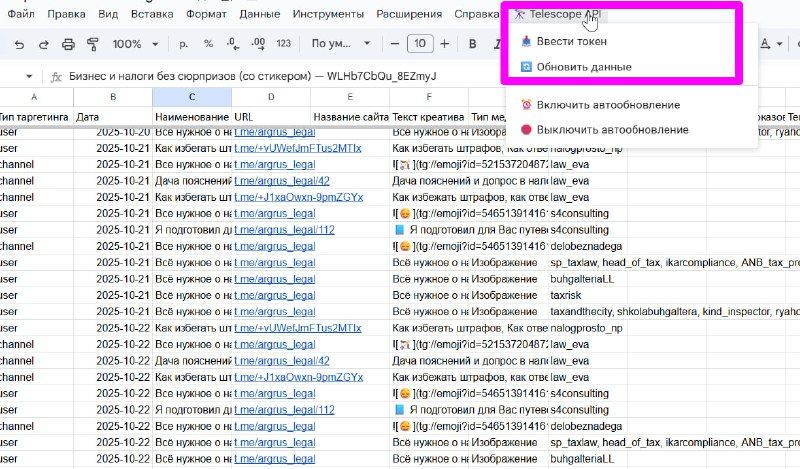The height and width of the screenshot is (469, 800).
Task: Click the token icon beside Ввести токен
Action: click(x=526, y=41)
